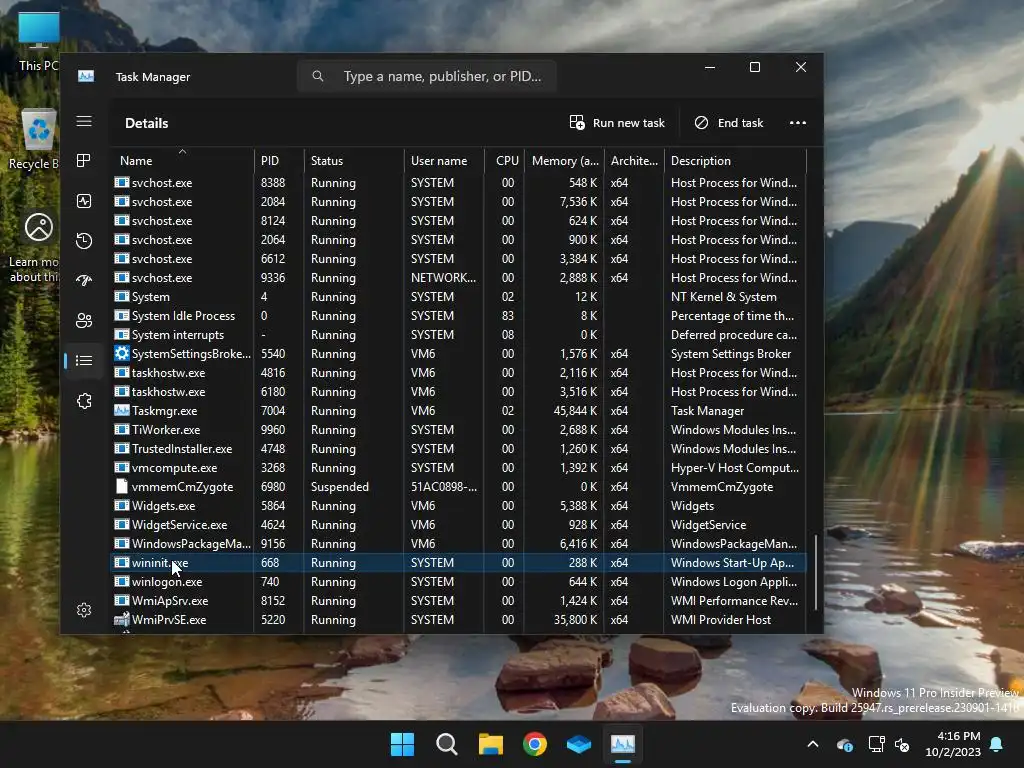1024x768 pixels.
Task: Select TrustedInstaller.exe in the list
Action: click(459, 449)
